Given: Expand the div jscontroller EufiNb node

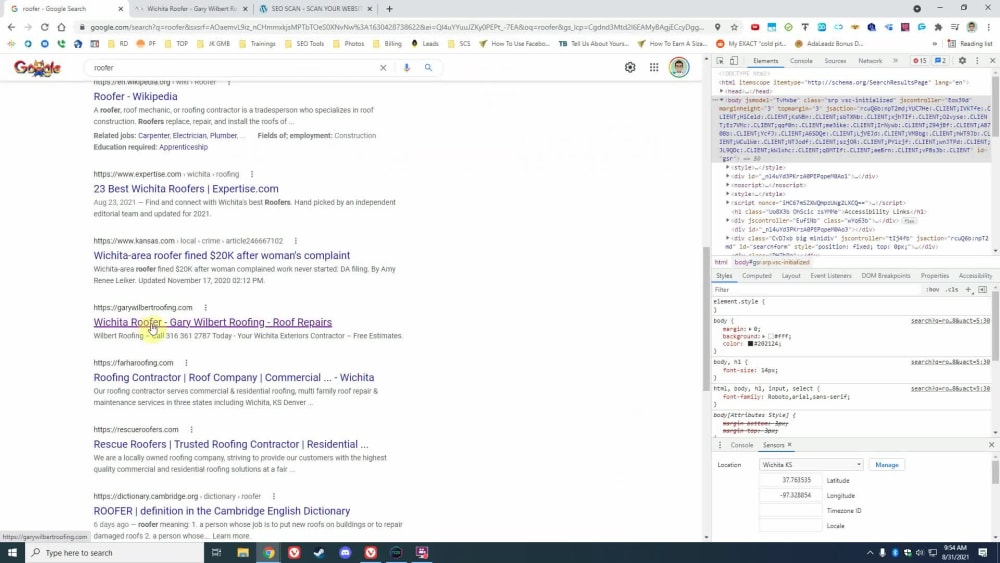Looking at the screenshot, I should coord(728,221).
